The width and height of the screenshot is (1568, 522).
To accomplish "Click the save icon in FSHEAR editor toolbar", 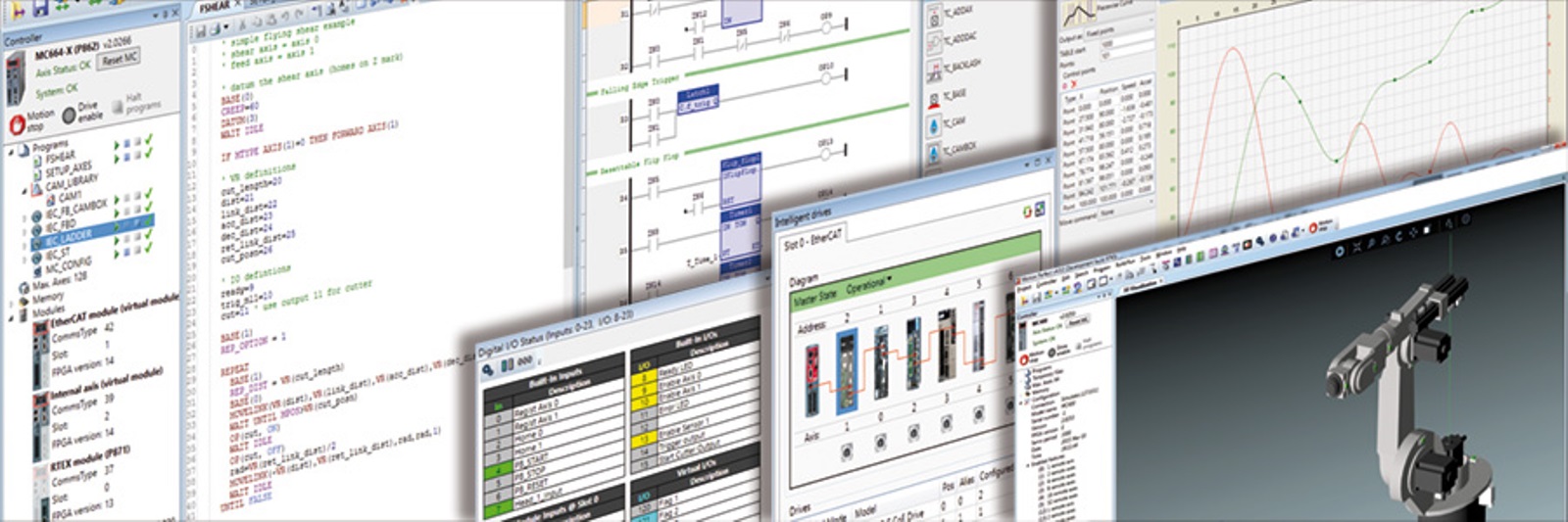I will [x=200, y=31].
